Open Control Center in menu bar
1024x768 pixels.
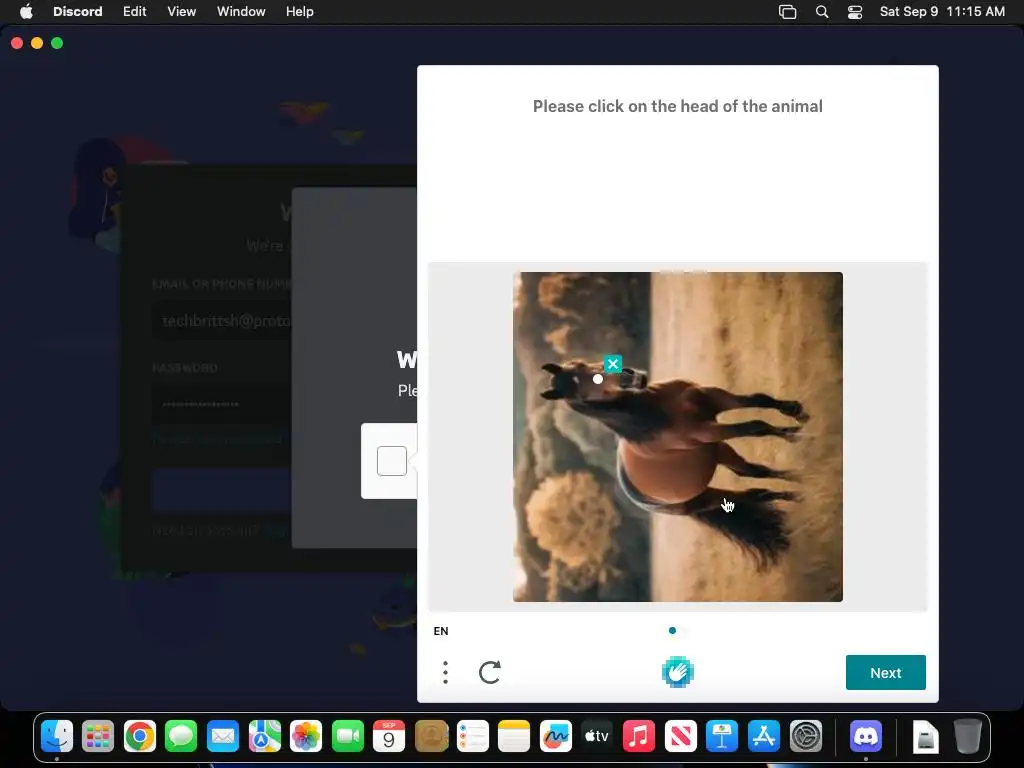click(855, 12)
